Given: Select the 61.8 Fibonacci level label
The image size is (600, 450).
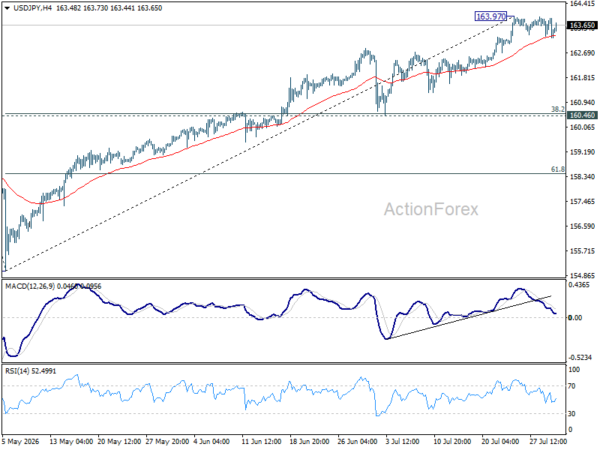Looking at the screenshot, I should coord(558,169).
